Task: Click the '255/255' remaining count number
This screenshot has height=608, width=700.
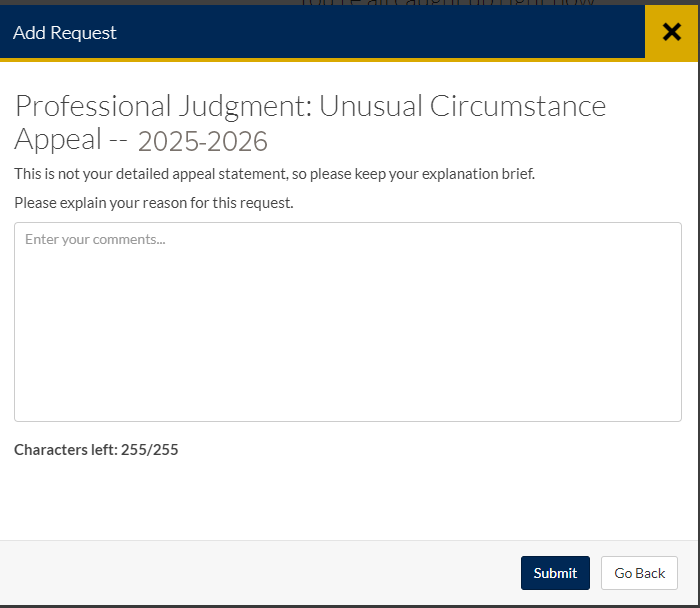Action: (150, 450)
